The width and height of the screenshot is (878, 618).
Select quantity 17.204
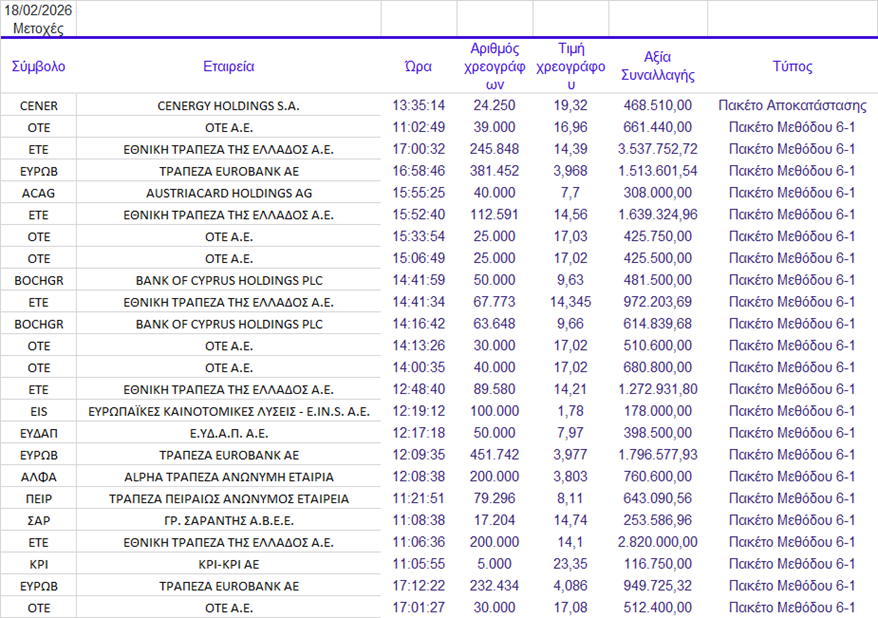coord(494,520)
